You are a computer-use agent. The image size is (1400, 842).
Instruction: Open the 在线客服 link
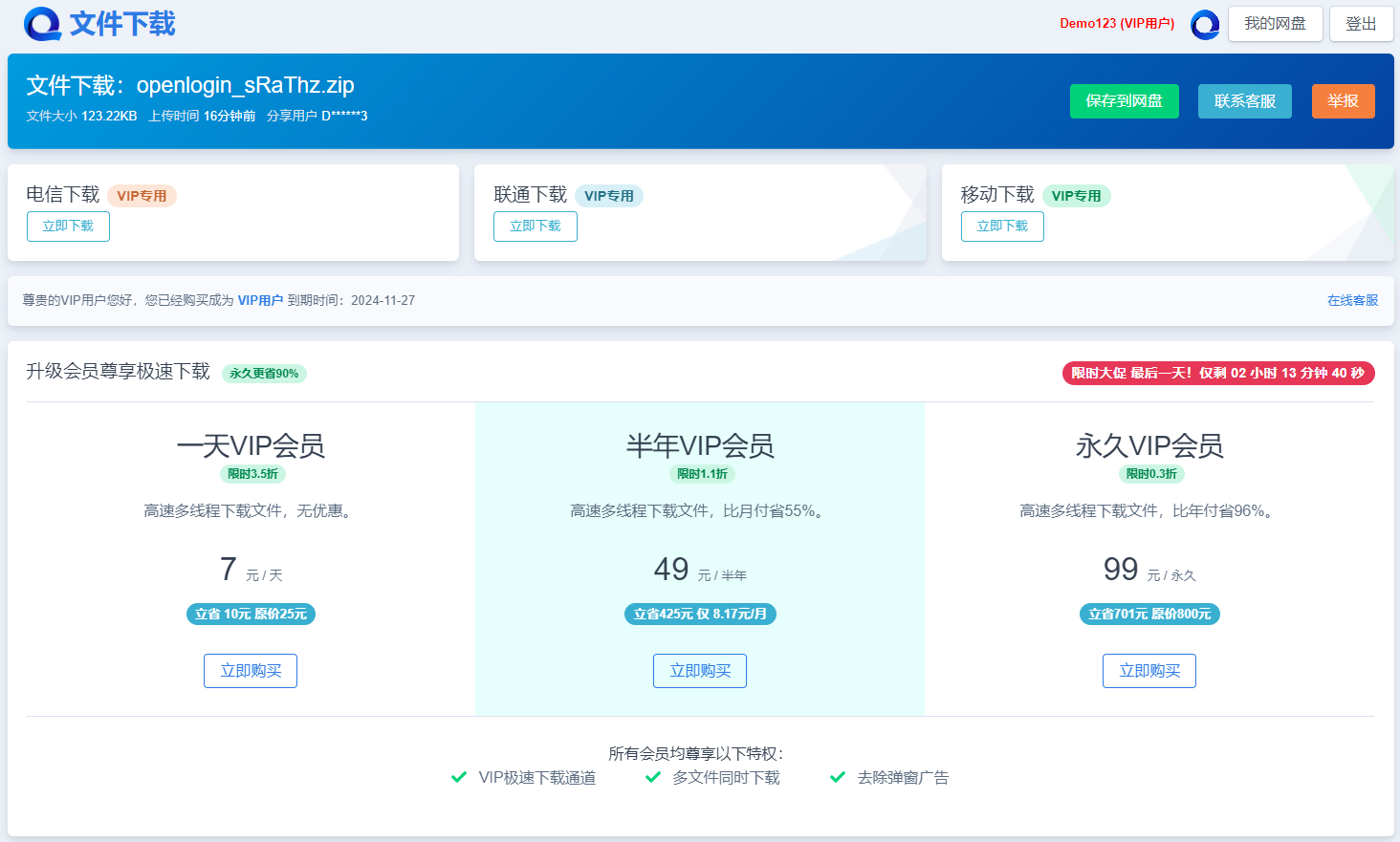click(x=1352, y=300)
